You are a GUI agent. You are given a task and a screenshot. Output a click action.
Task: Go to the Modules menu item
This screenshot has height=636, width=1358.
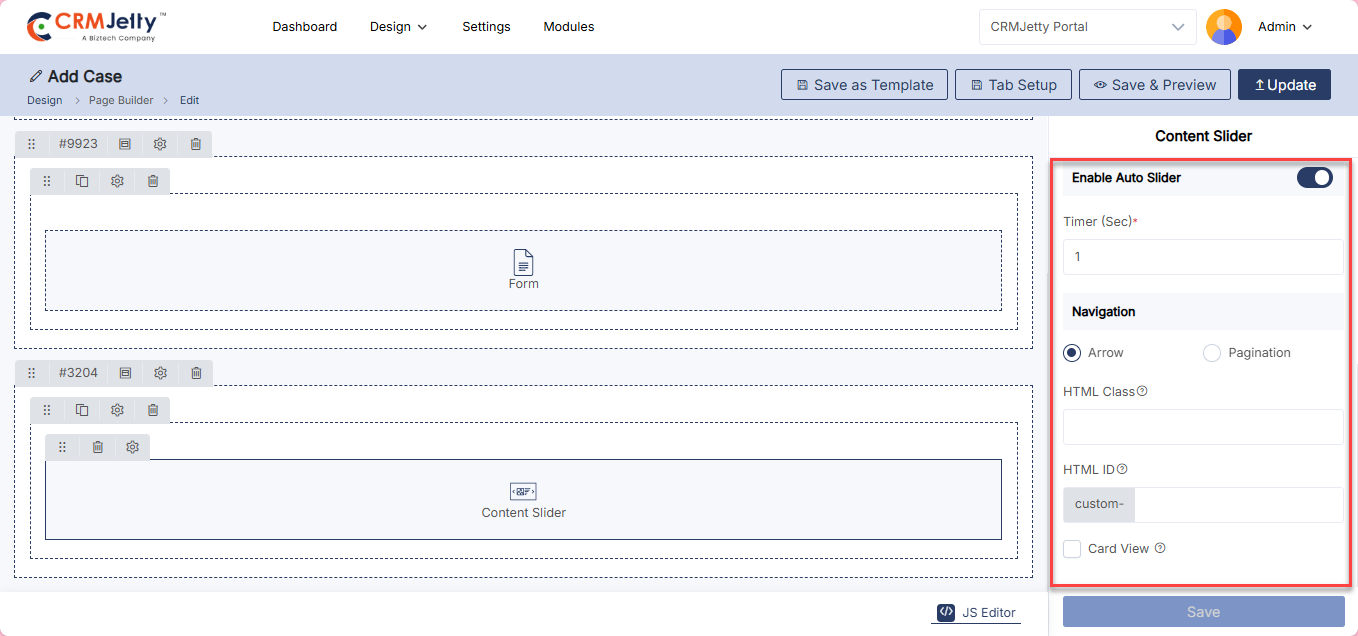pos(568,27)
